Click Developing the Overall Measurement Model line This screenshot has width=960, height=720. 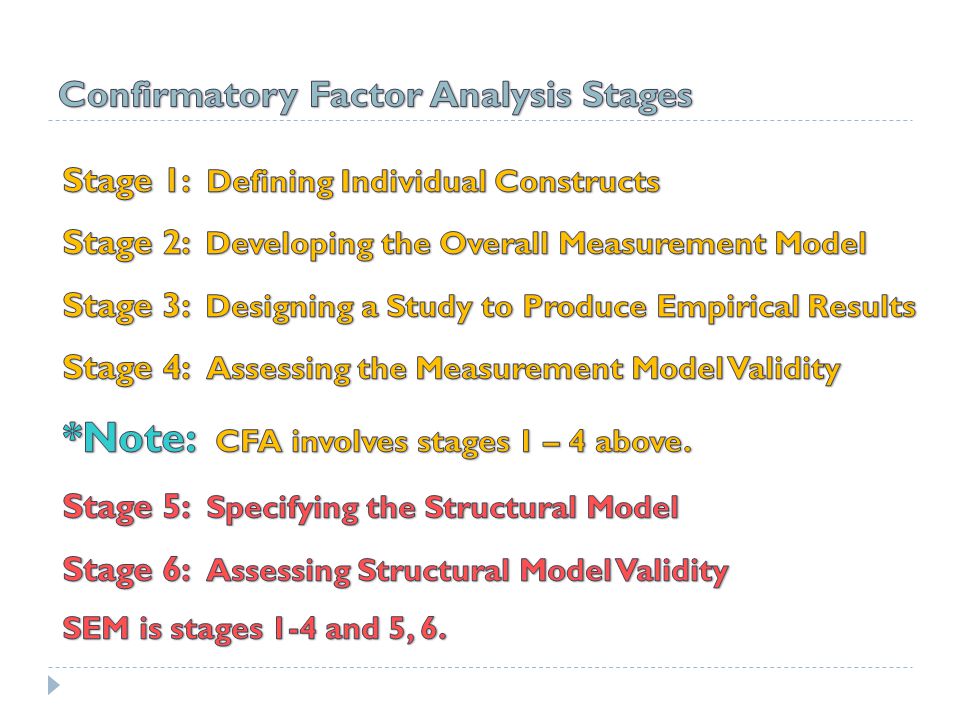pyautogui.click(x=537, y=244)
